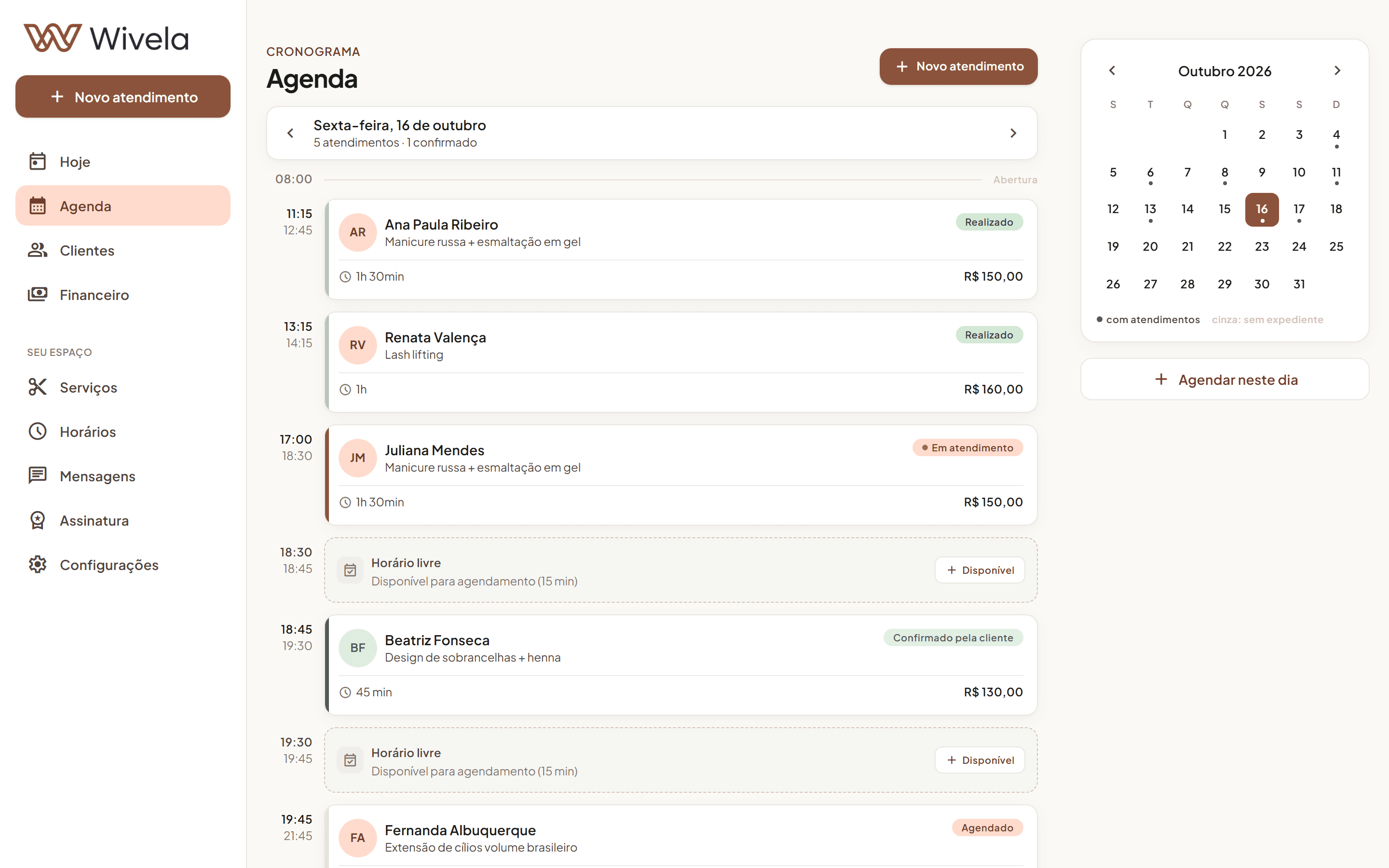
Task: Select Financeiro menu item
Action: click(x=123, y=295)
